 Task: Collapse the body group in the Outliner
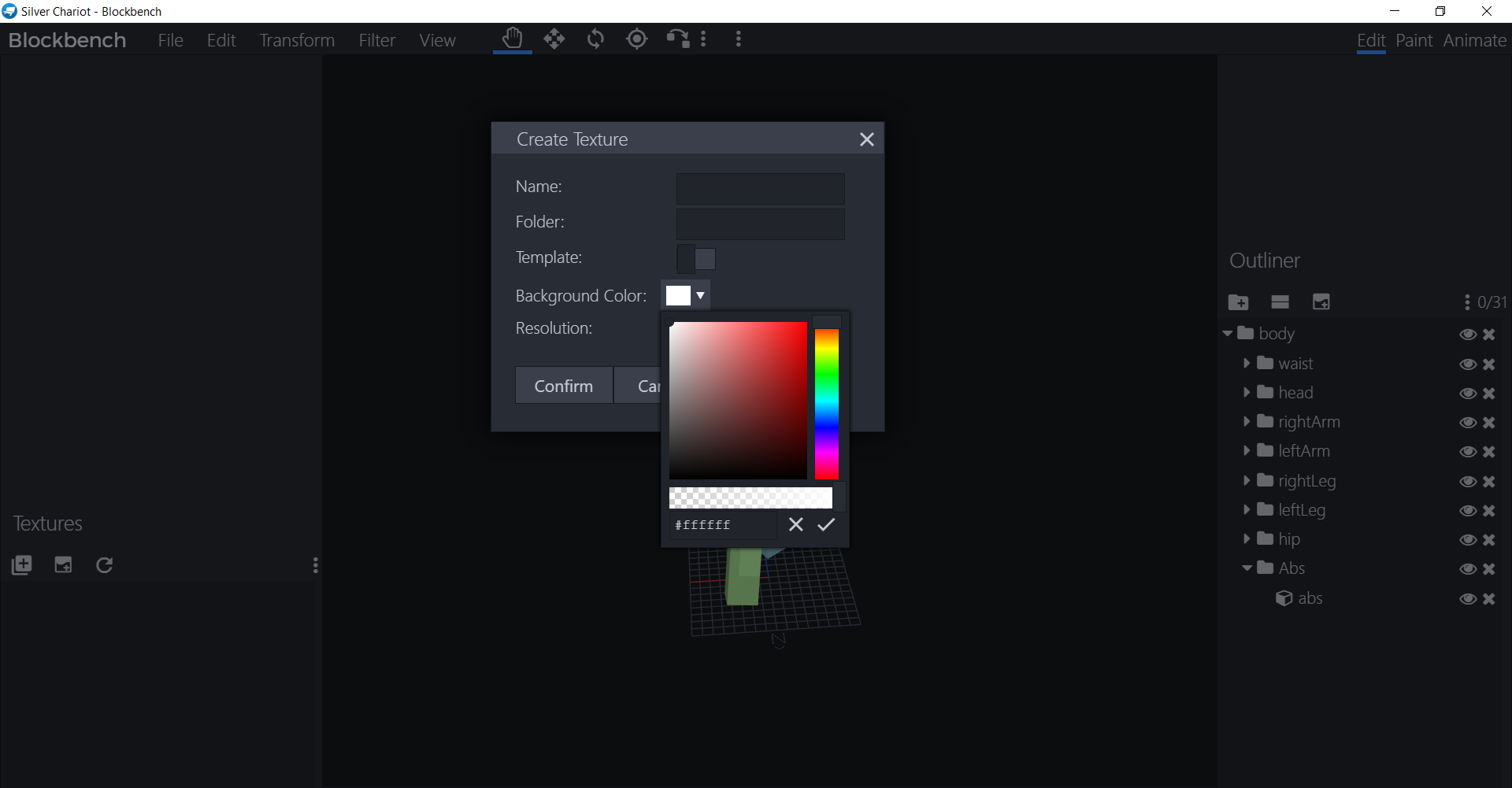1227,333
